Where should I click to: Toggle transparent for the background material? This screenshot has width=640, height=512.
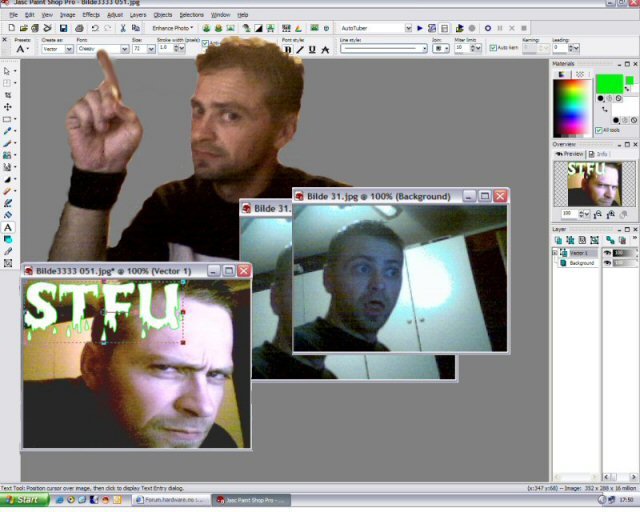pyautogui.click(x=634, y=120)
